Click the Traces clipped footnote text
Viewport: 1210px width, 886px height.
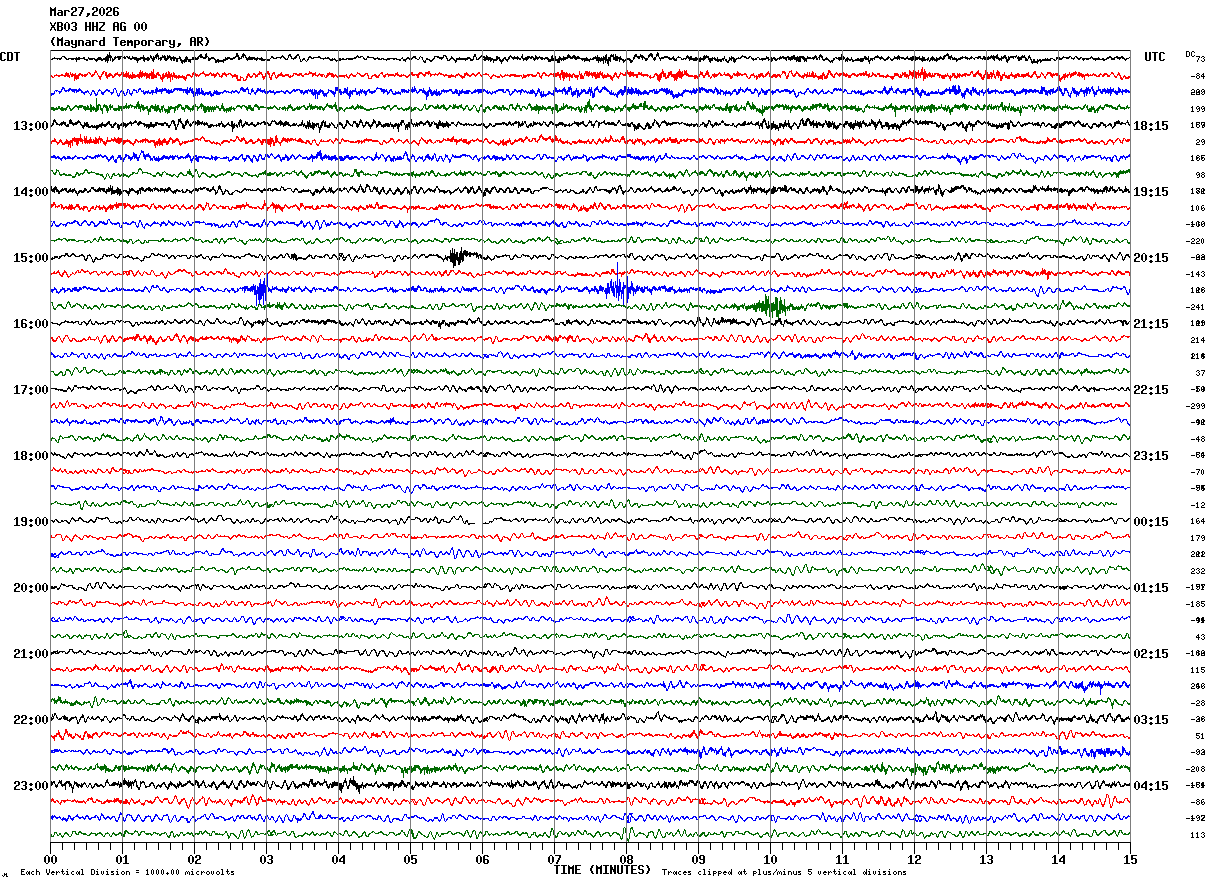[x=784, y=873]
